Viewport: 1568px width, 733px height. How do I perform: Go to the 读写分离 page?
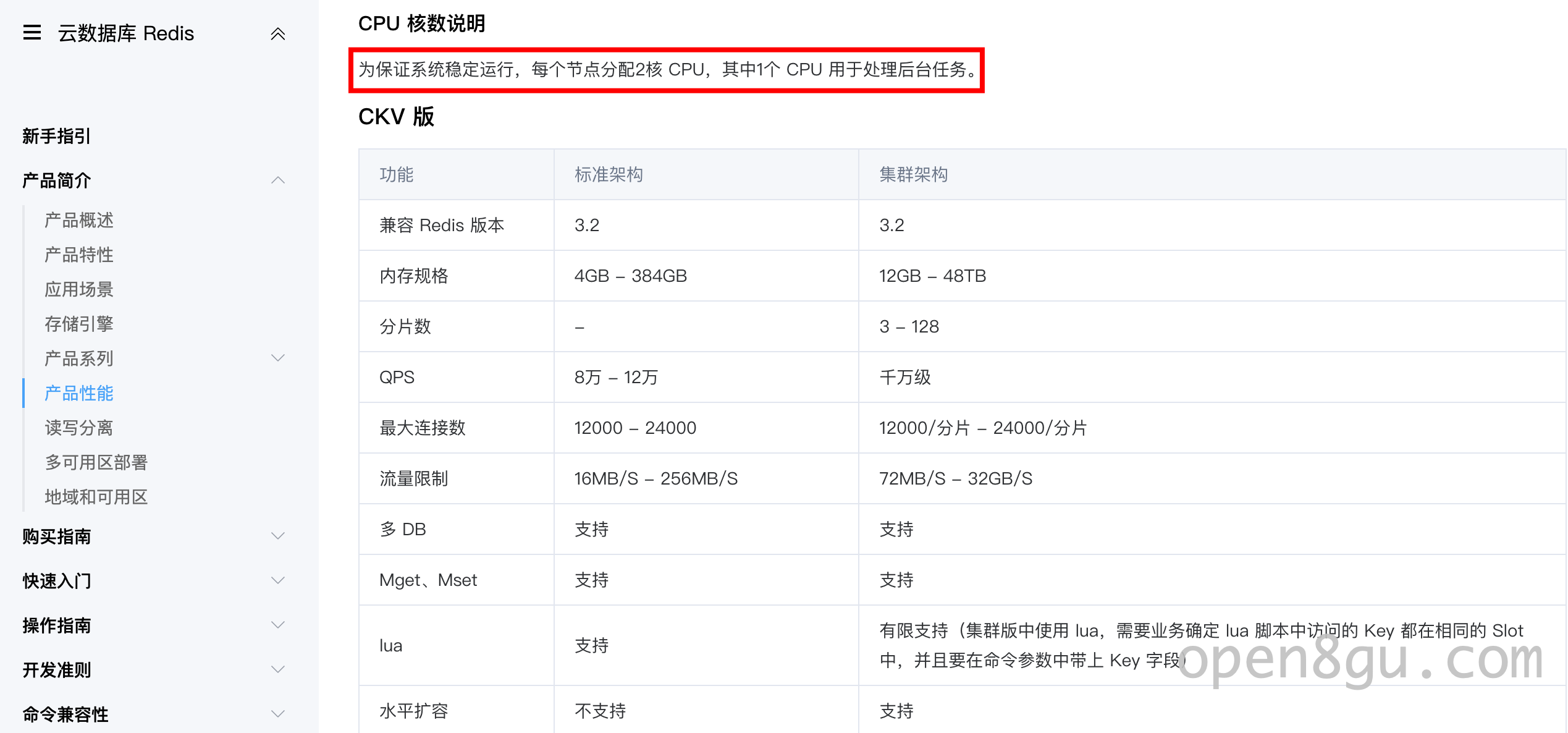click(x=79, y=428)
